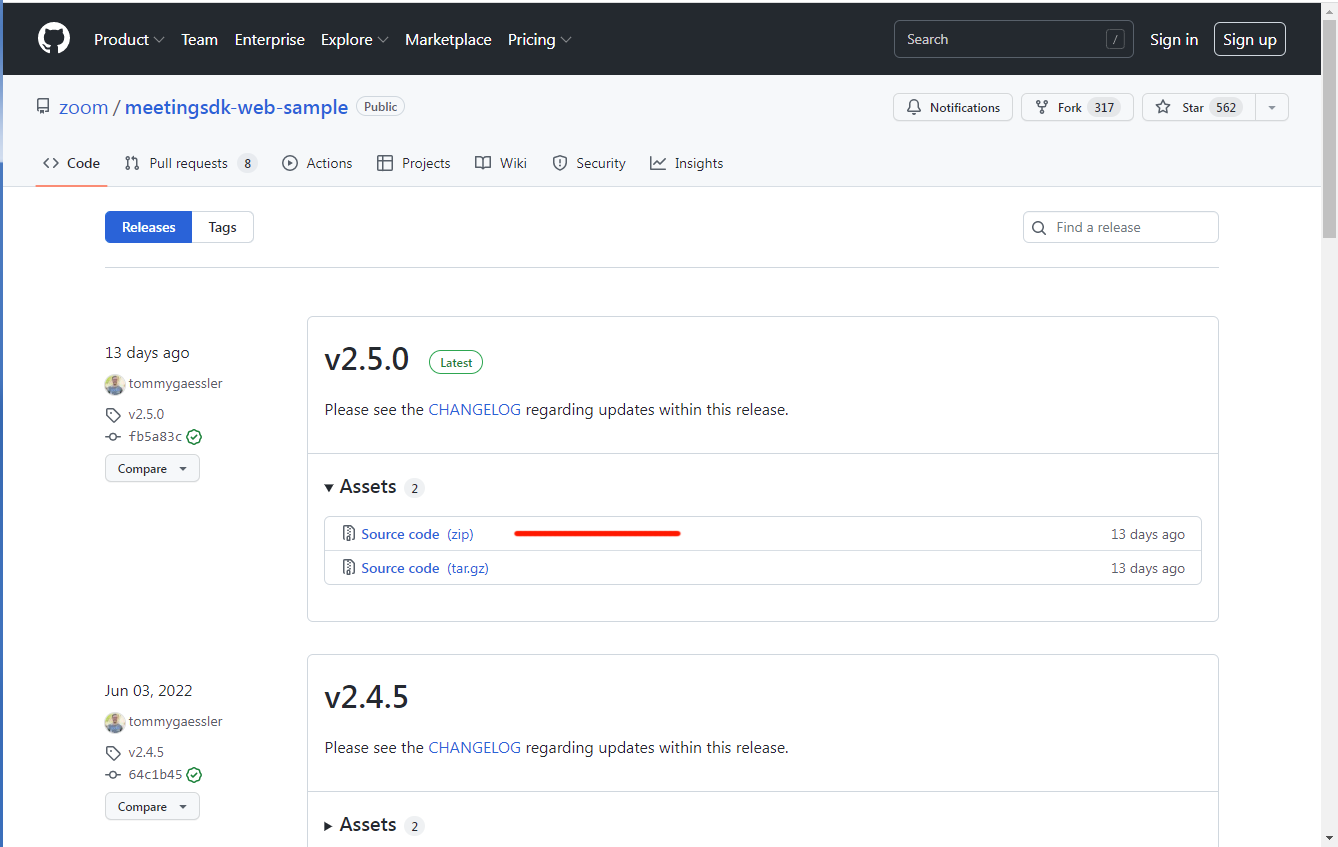Screen dimensions: 1338x847
Task: Focus the top Search input field
Action: (1013, 39)
